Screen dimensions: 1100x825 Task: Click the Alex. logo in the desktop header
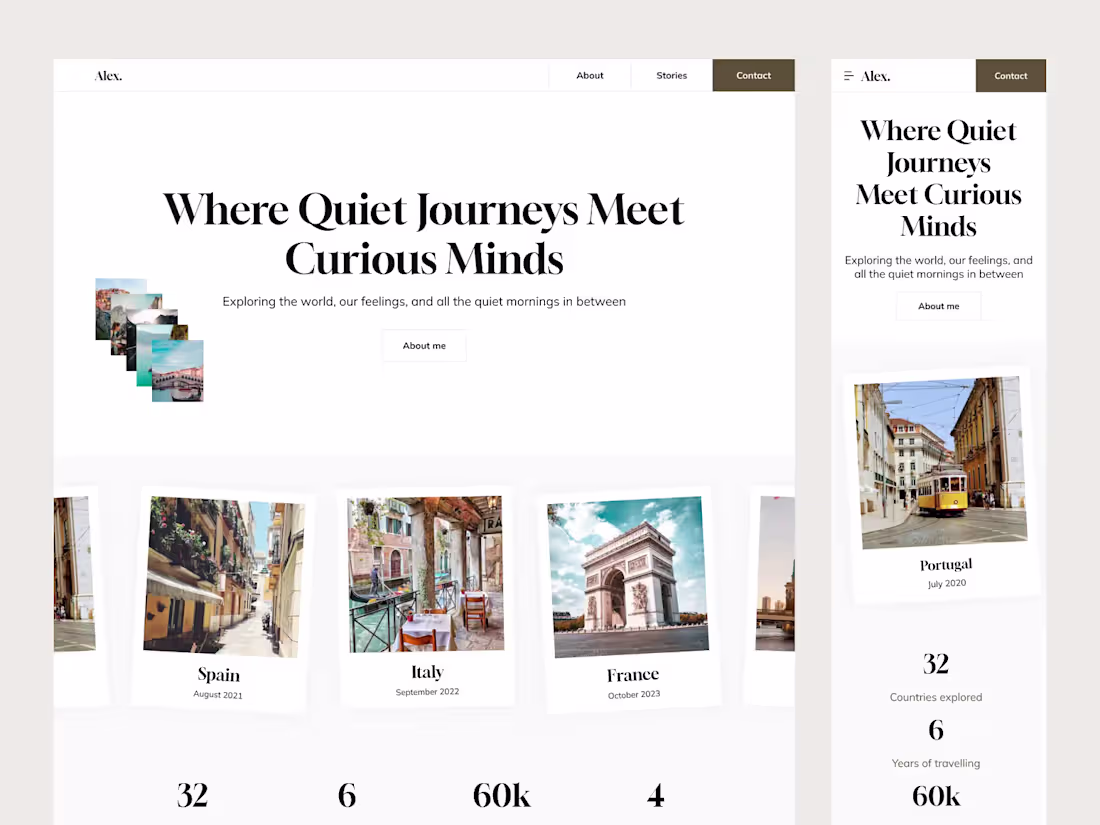(108, 75)
